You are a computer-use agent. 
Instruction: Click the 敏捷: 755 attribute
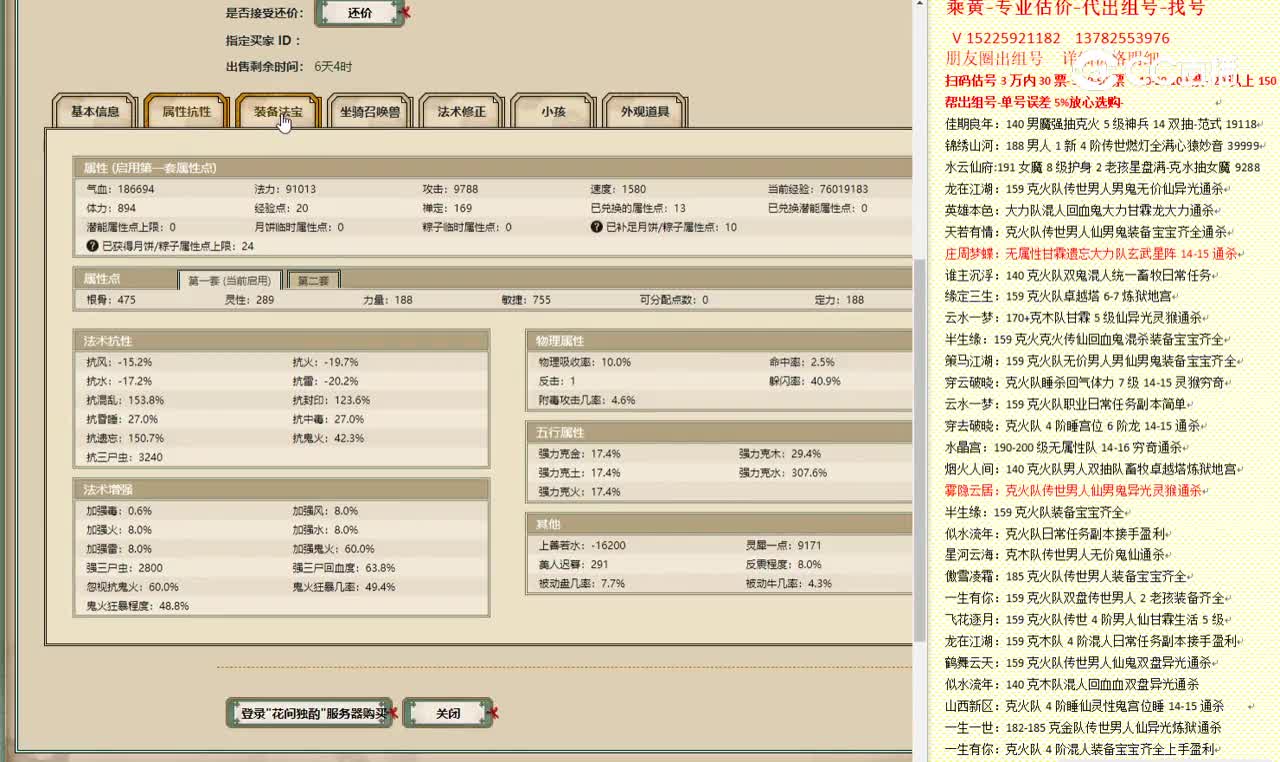point(526,300)
